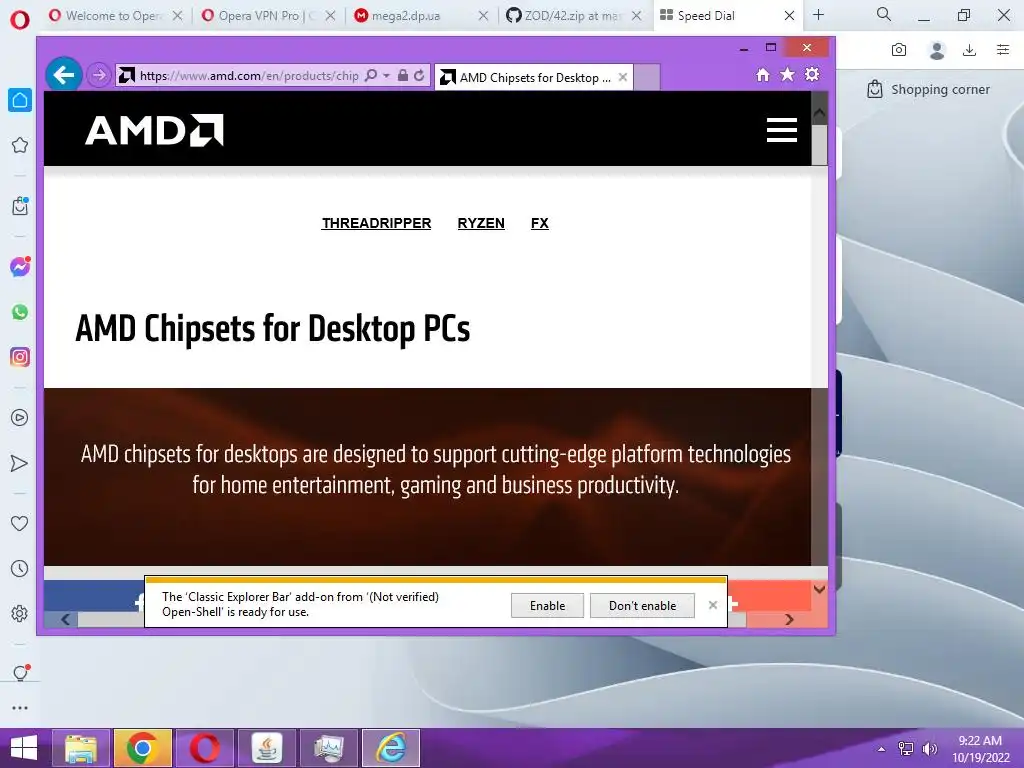Open IE tools gear menu
The width and height of the screenshot is (1024, 768).
click(812, 74)
